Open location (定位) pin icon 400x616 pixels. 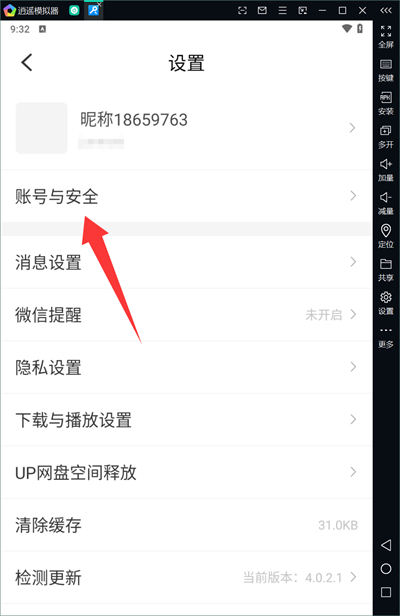[386, 236]
